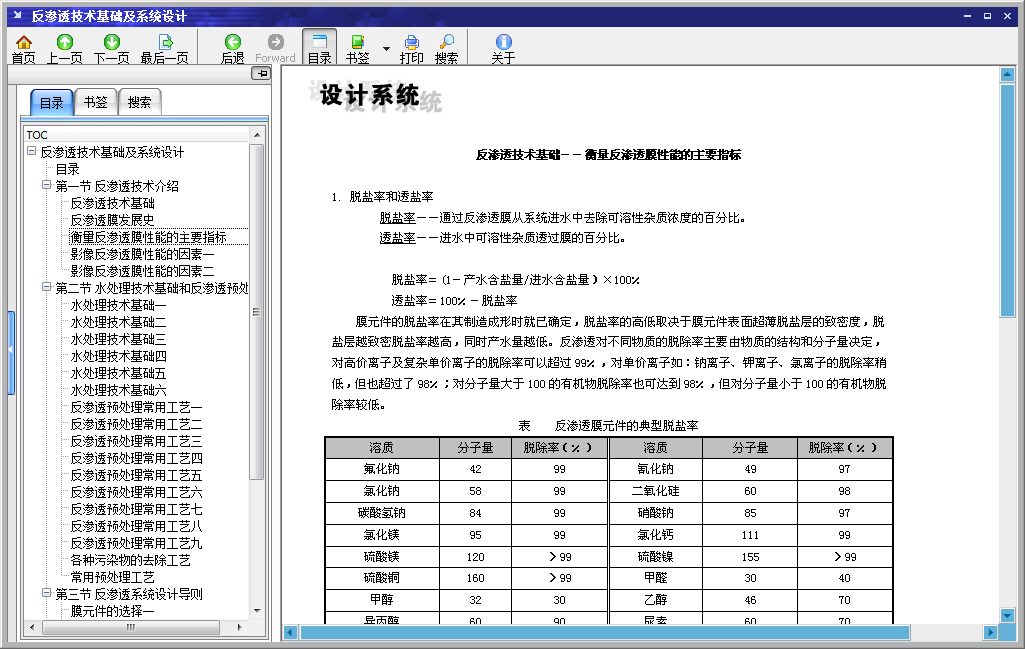1025x649 pixels.
Task: Click the Forward toolbar icon
Action: [276, 43]
